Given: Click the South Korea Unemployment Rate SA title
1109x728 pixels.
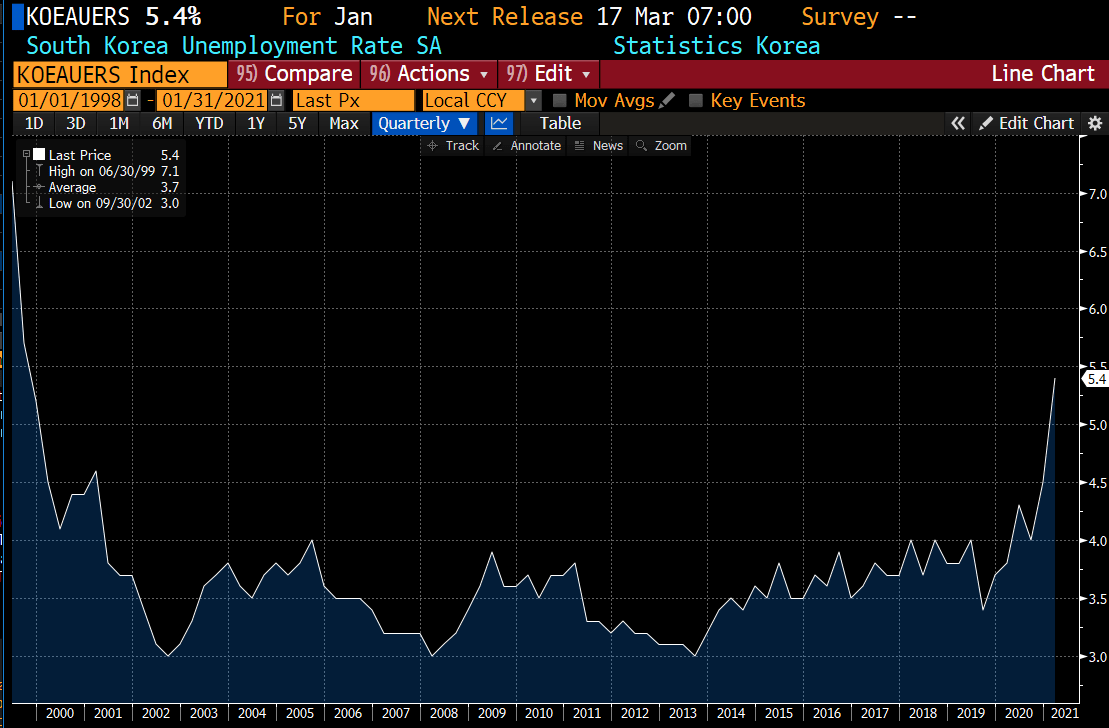Looking at the screenshot, I should click(x=234, y=46).
